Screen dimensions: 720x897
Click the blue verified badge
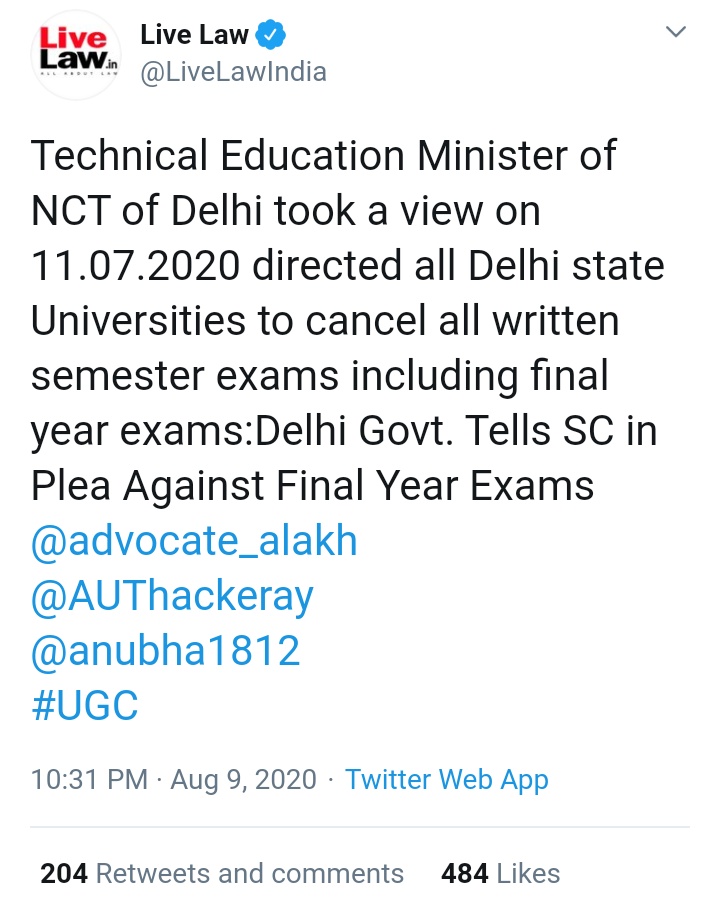click(x=271, y=35)
